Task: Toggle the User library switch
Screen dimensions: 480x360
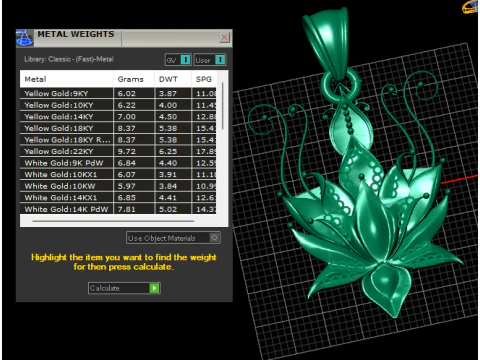Action: 210,60
